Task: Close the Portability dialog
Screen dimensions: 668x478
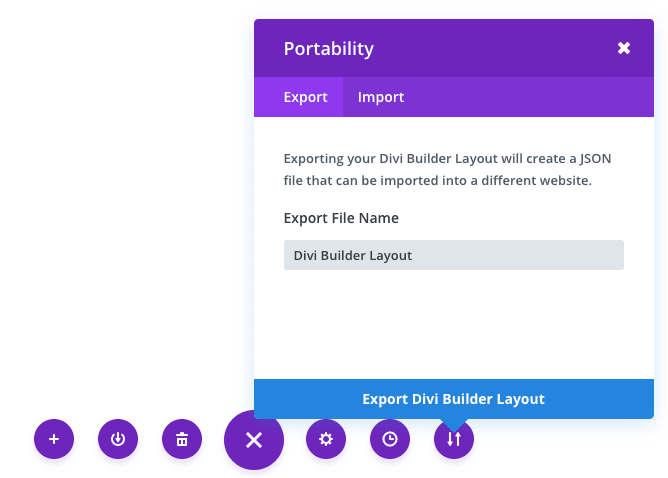Action: pyautogui.click(x=624, y=48)
